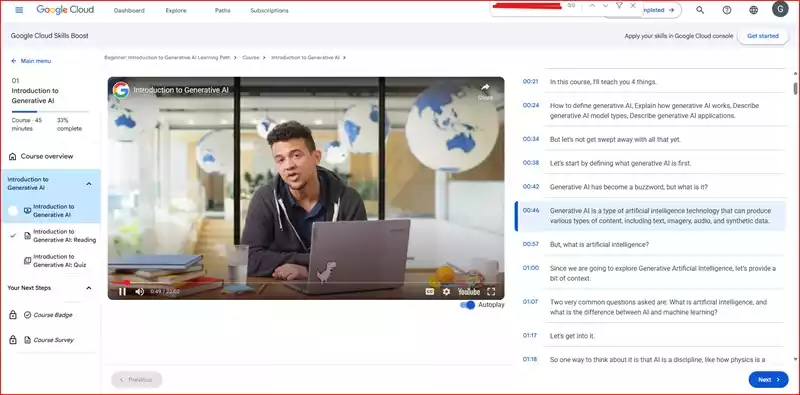800x395 pixels.
Task: Seek on the video progress bar
Action: pos(306,282)
